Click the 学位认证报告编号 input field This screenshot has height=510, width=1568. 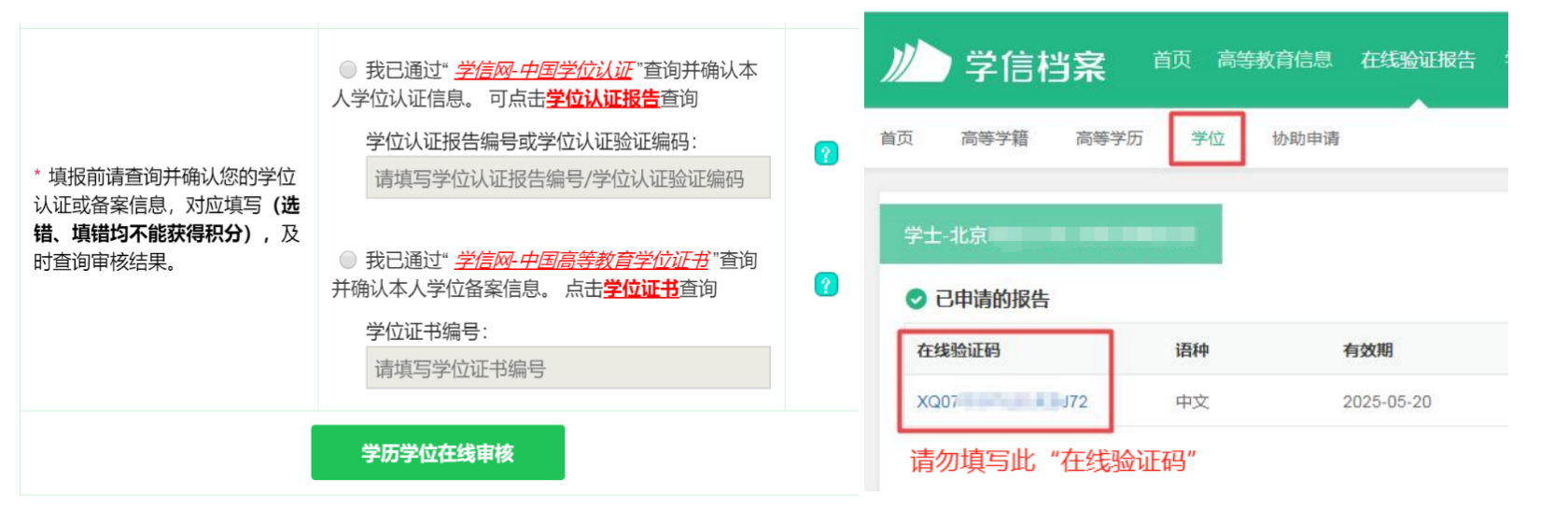[567, 178]
